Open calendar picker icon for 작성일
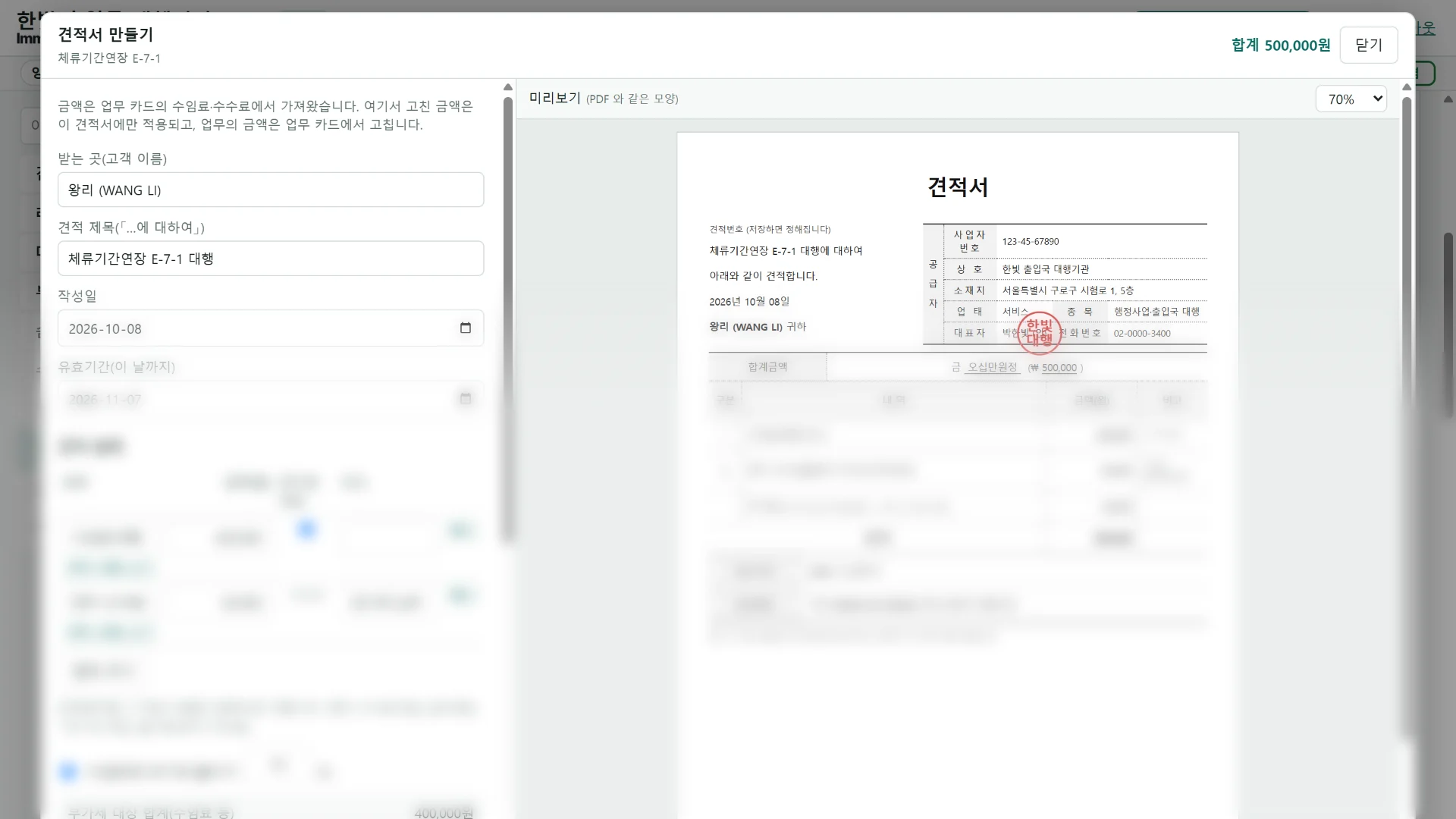1456x819 pixels. tap(466, 328)
